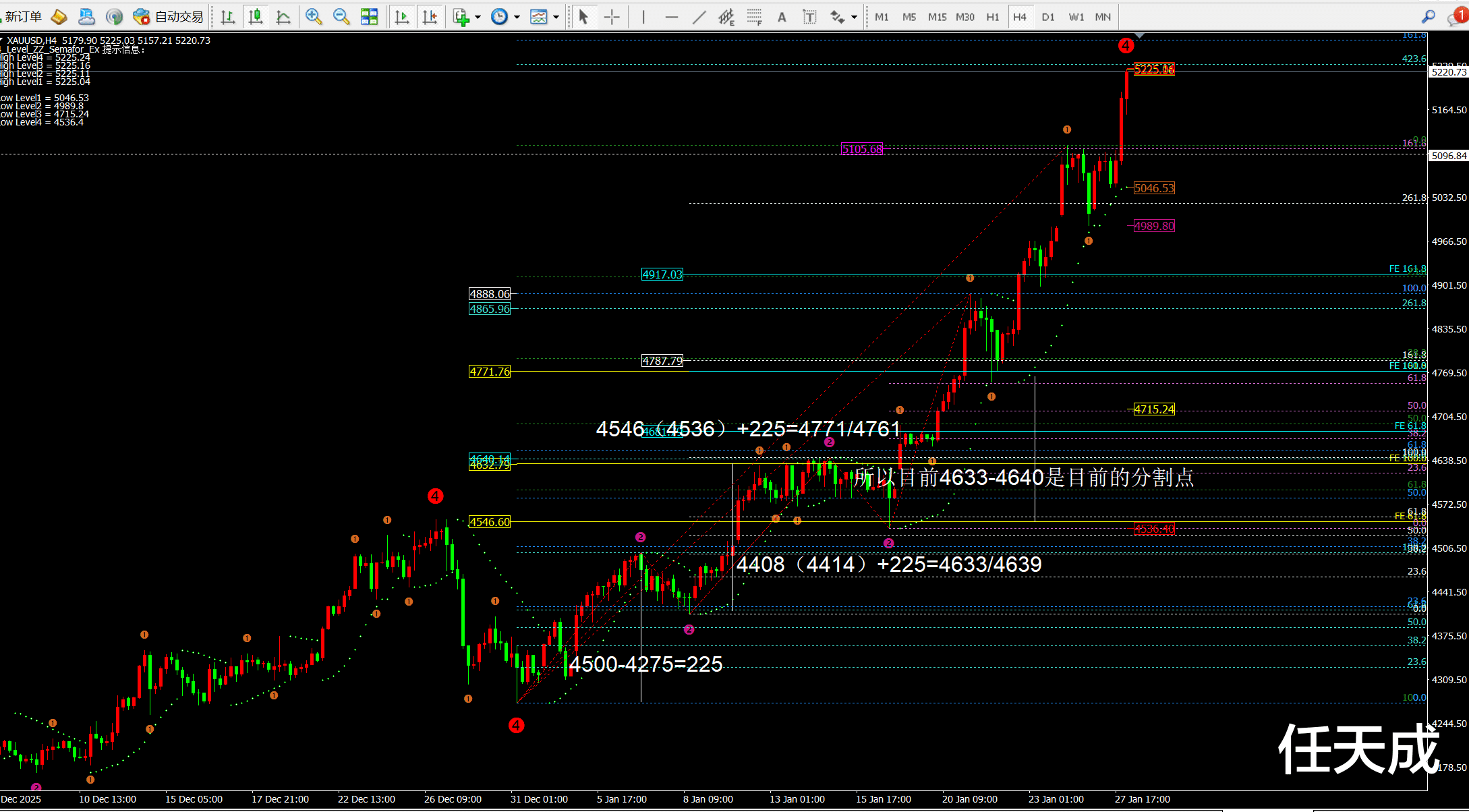Switch to the D1 timeframe

point(1047,17)
